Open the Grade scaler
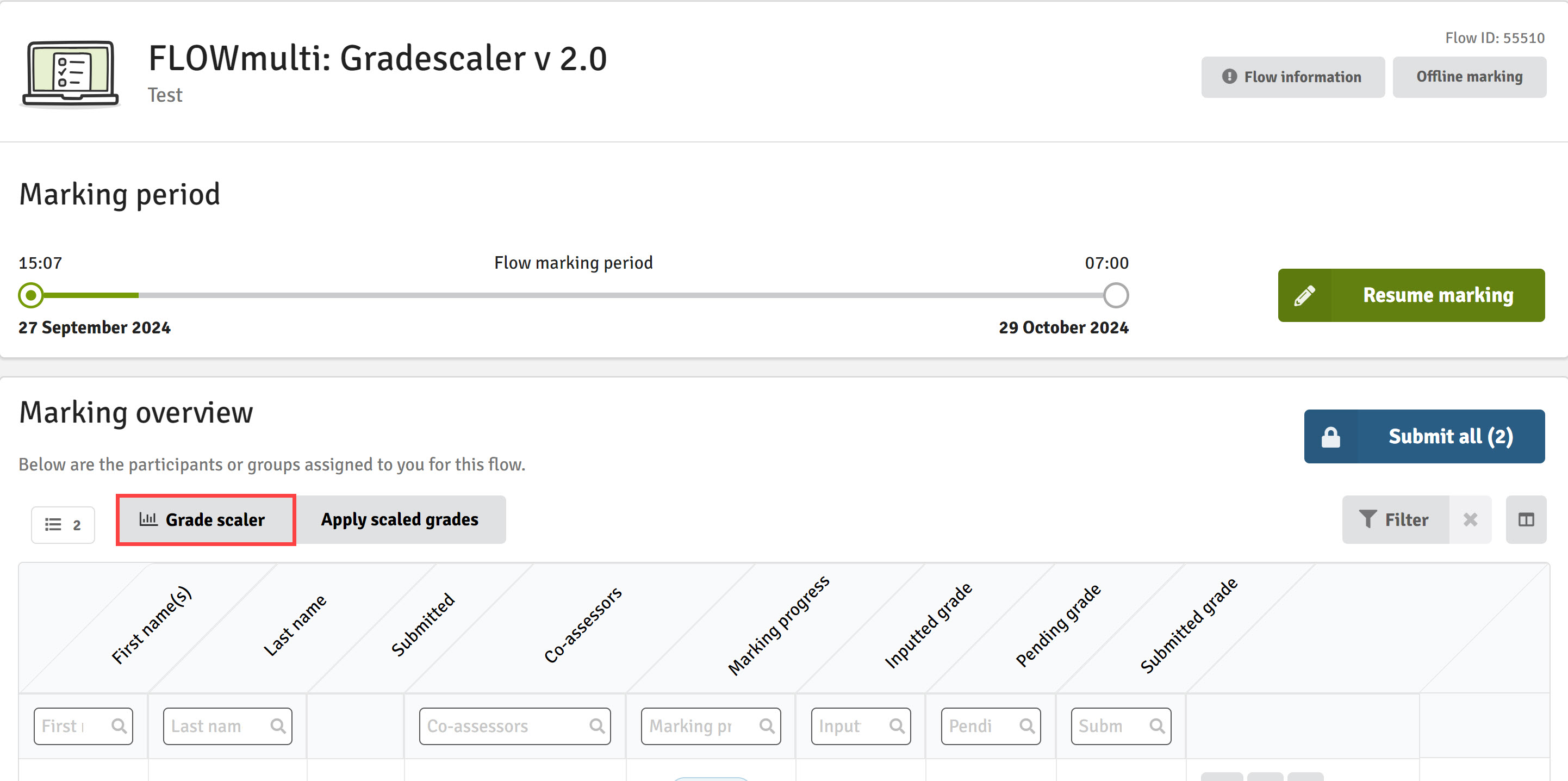Screen dimensions: 1568x781 pos(206,520)
